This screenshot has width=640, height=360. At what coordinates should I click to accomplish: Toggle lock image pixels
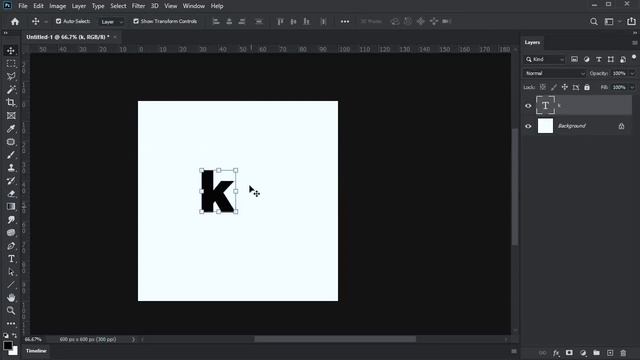pos(553,87)
